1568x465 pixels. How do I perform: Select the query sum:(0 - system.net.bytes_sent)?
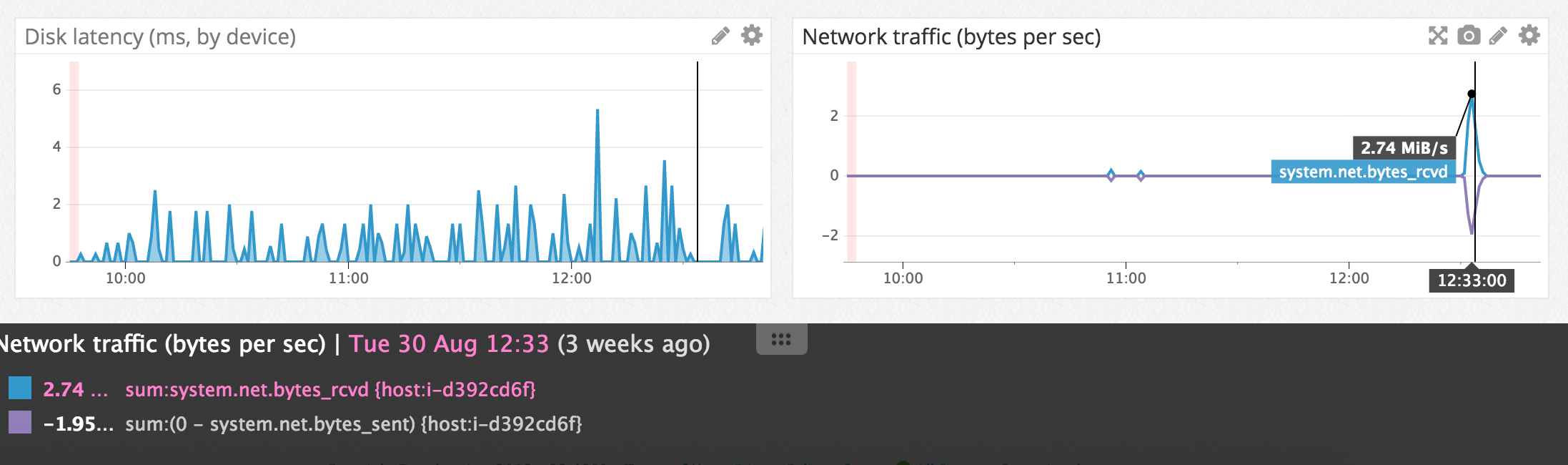(354, 426)
